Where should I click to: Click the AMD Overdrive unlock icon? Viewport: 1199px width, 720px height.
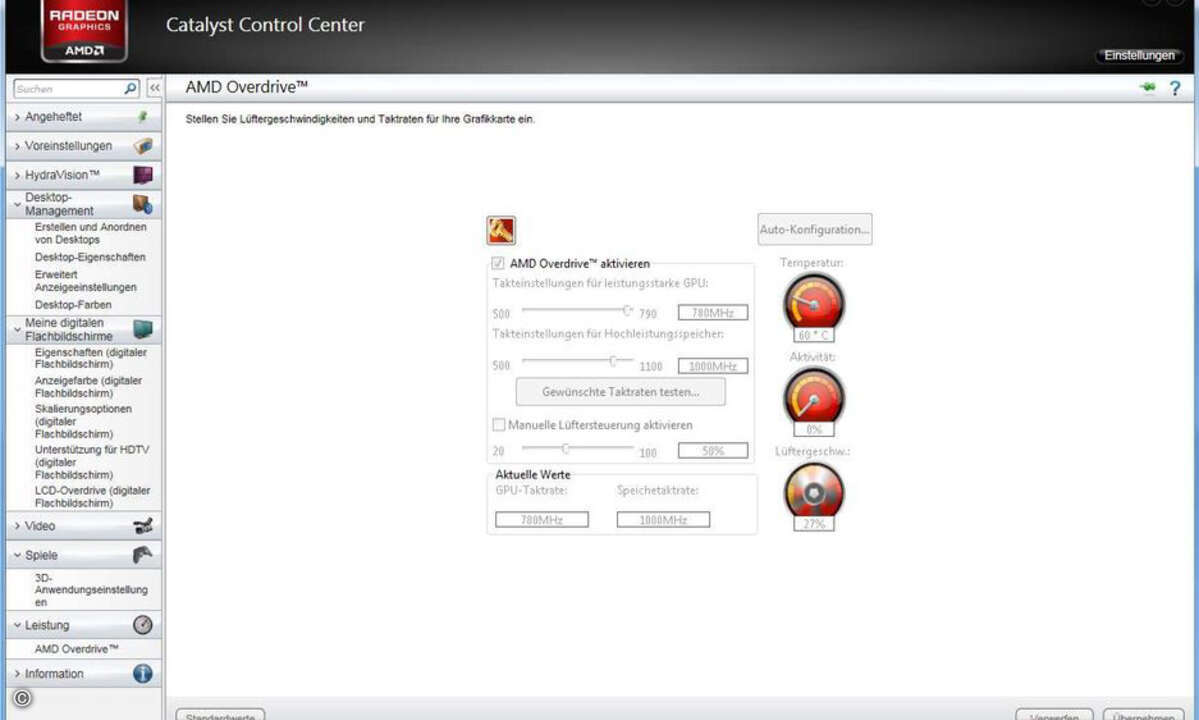[x=500, y=230]
